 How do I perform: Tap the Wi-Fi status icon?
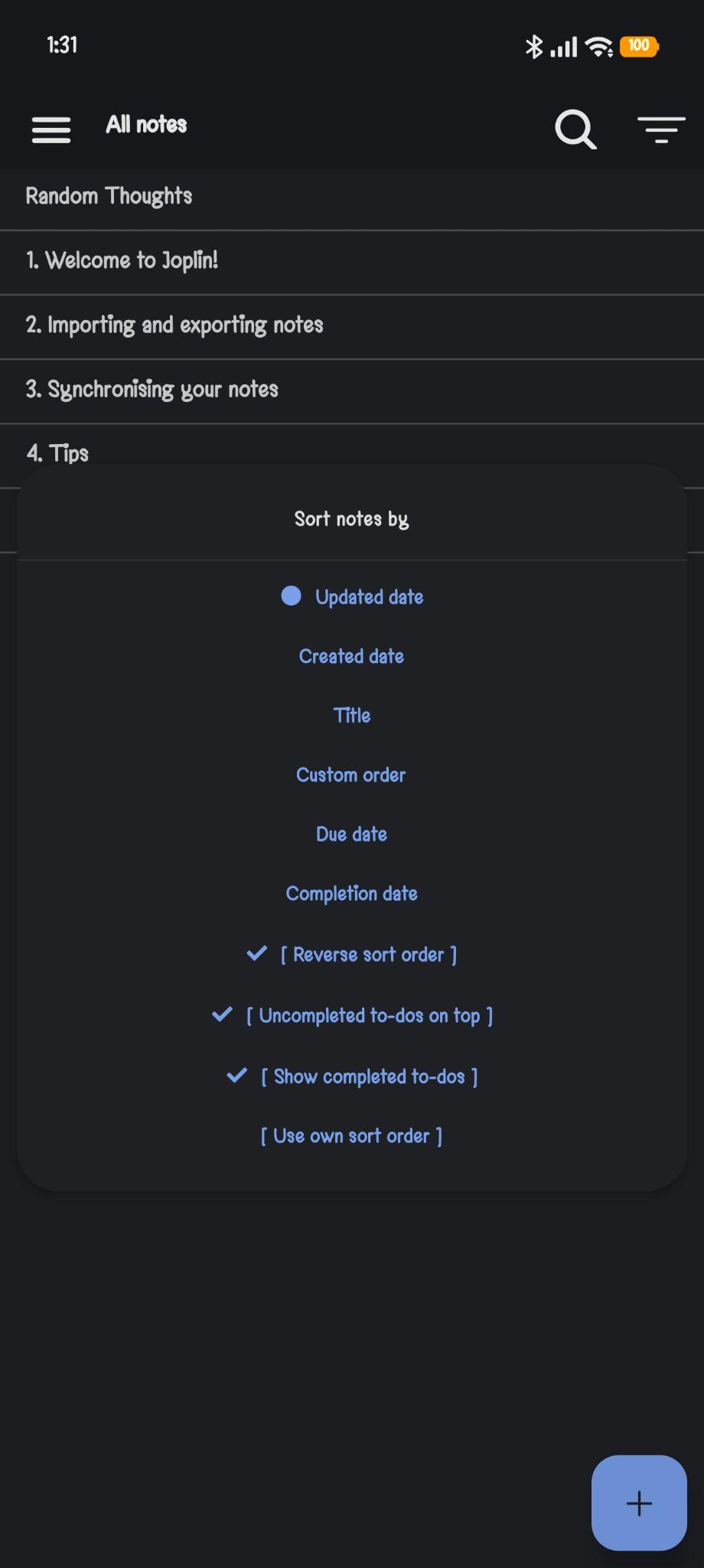click(x=599, y=47)
